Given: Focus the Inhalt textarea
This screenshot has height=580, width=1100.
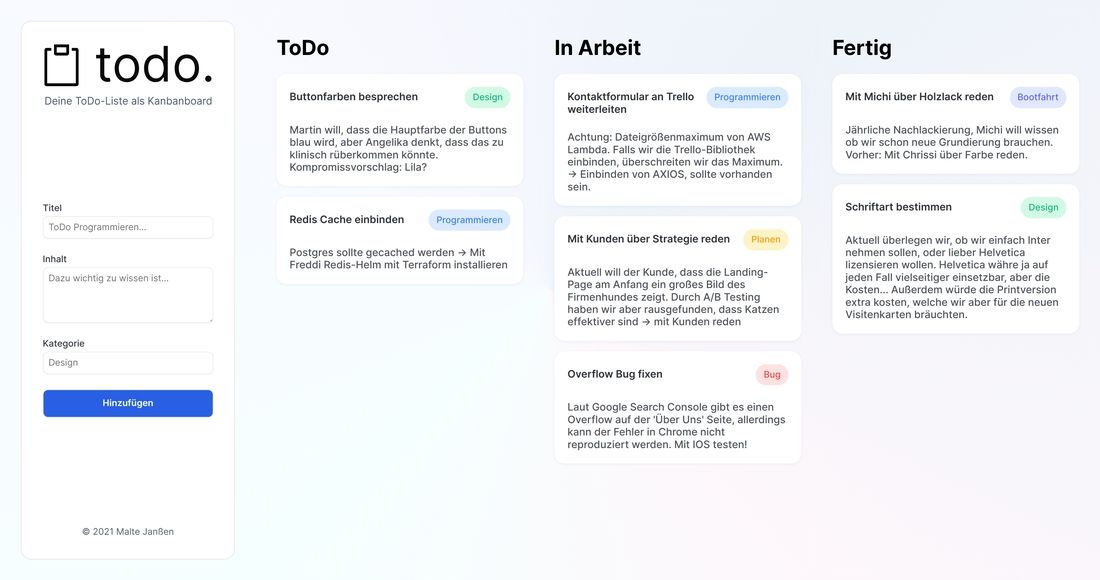Looking at the screenshot, I should point(128,294).
